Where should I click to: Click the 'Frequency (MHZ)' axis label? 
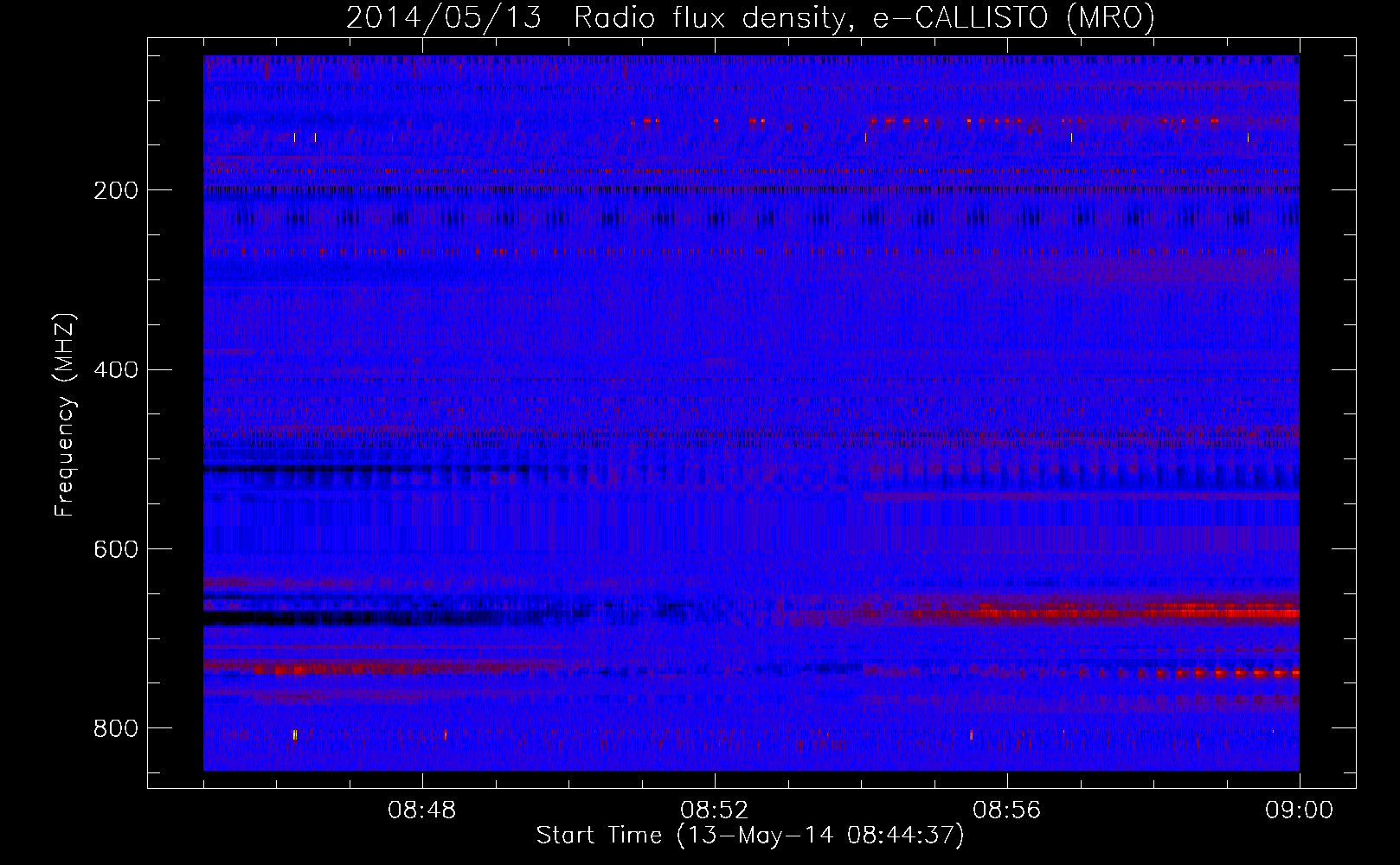65,415
